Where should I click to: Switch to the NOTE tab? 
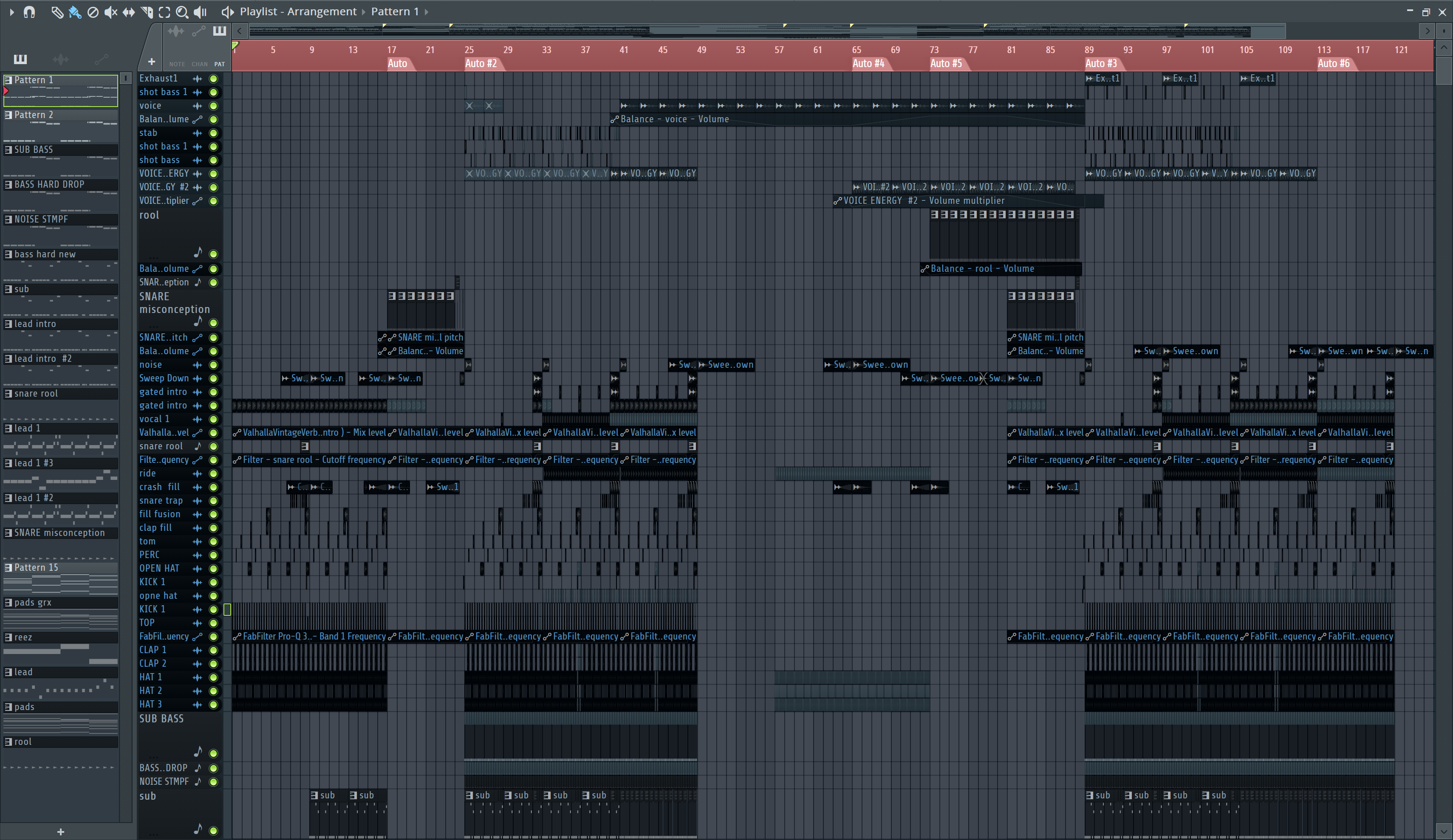pyautogui.click(x=177, y=64)
